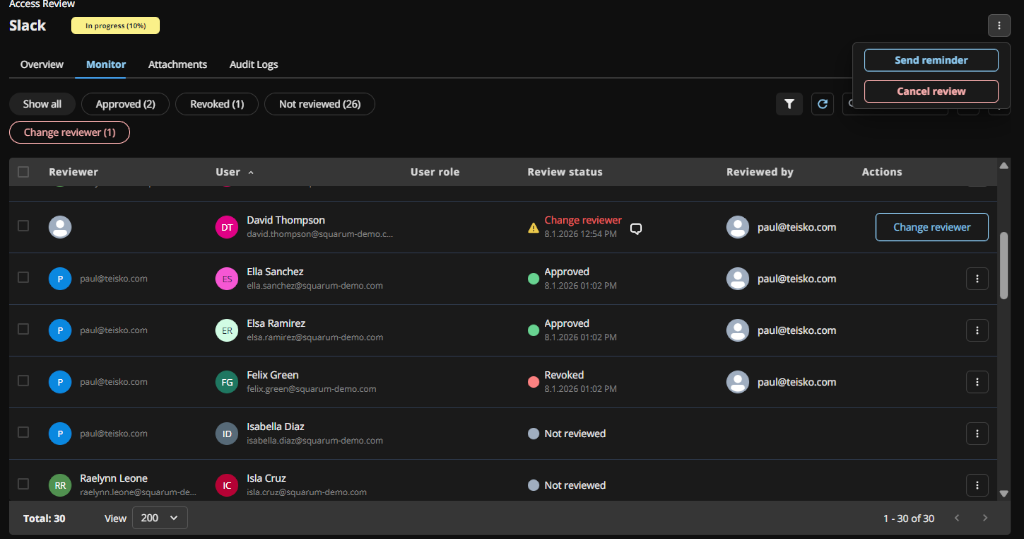Click warning triangle on Change reviewer status
Viewport: 1024px width, 539px height.
[x=534, y=228]
